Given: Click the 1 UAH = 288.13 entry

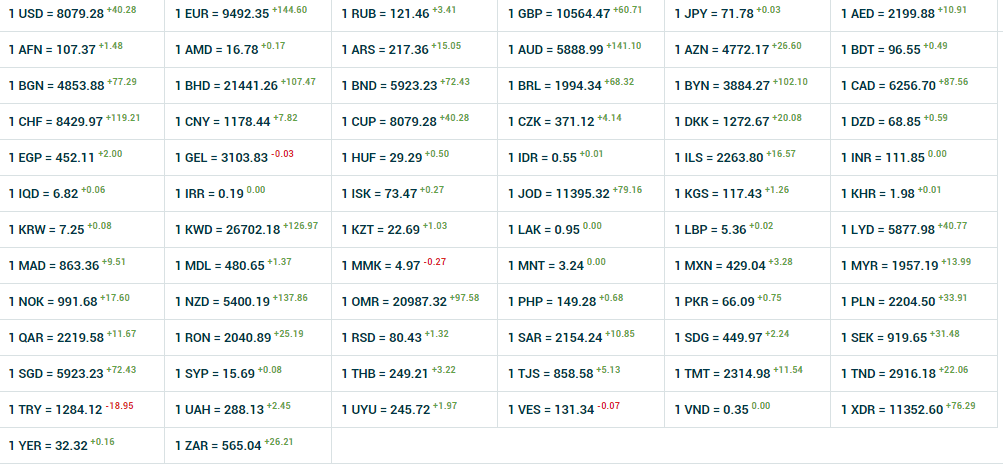Looking at the screenshot, I should tap(219, 410).
